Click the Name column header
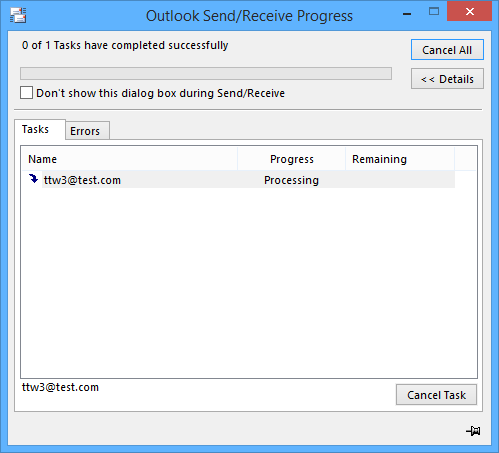 point(130,159)
